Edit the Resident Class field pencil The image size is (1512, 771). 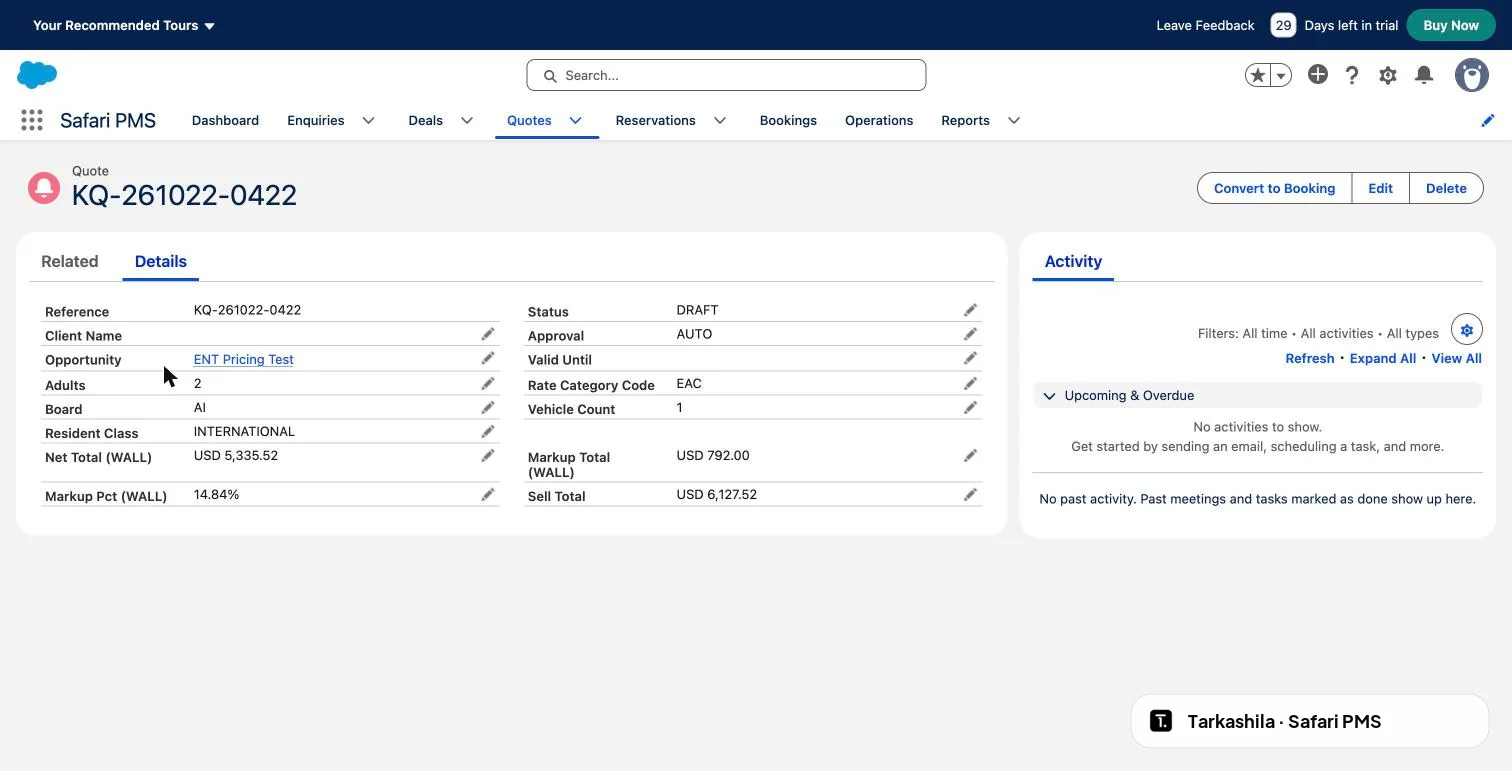click(x=488, y=431)
